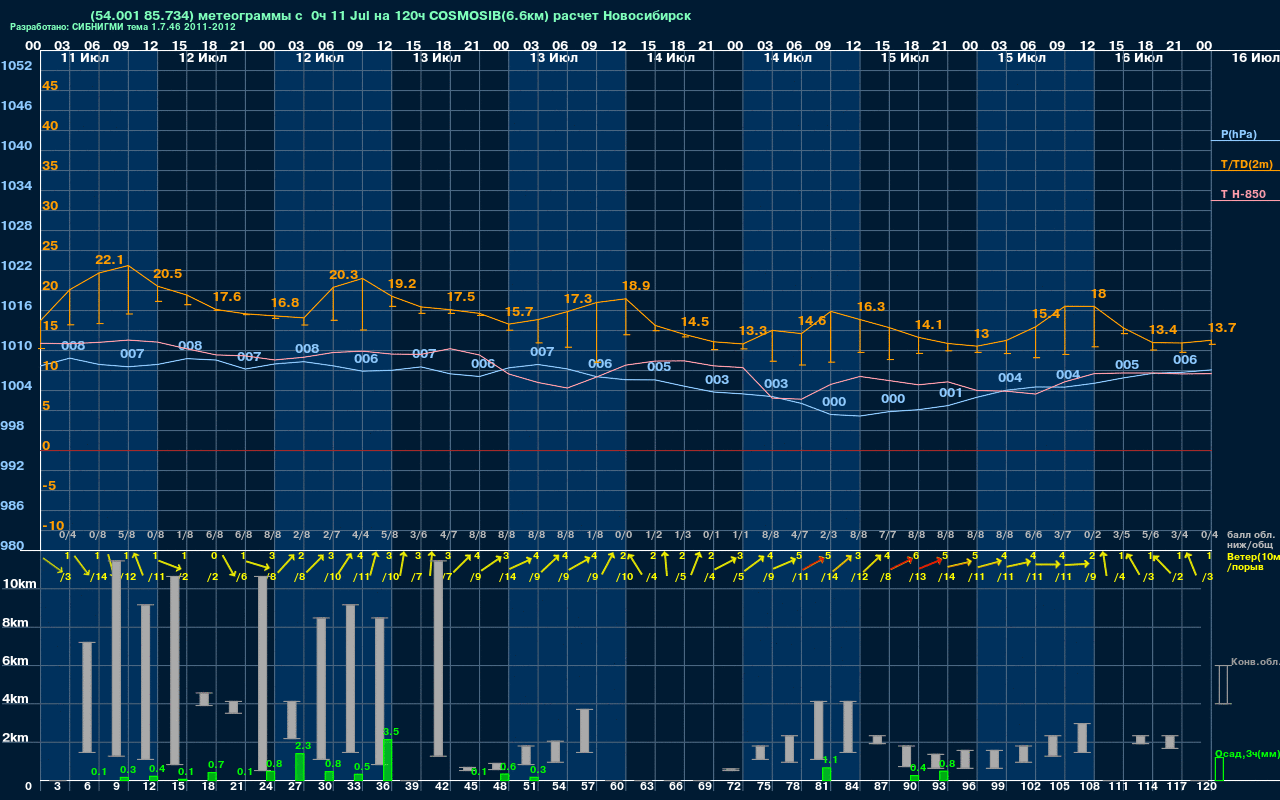Click forecast hour 42 on bottom axis
Image resolution: width=1280 pixels, height=800 pixels.
coord(442,787)
